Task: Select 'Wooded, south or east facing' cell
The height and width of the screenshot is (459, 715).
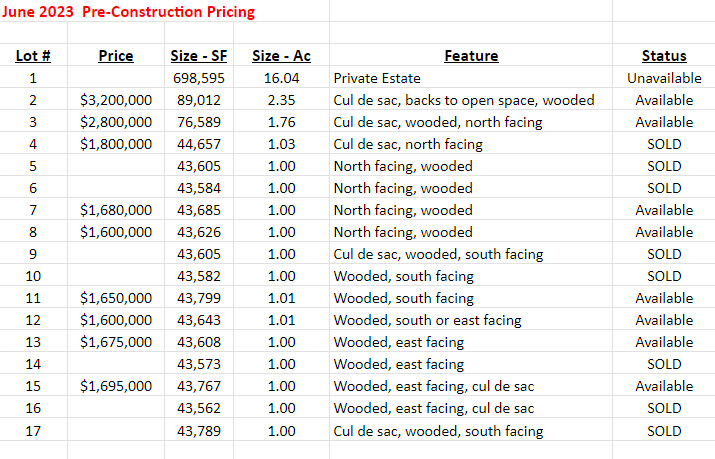Action: [x=428, y=320]
